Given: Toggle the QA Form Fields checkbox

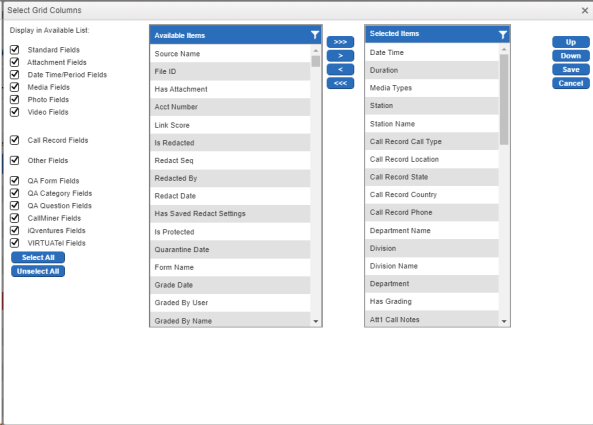Looking at the screenshot, I should 15,181.
